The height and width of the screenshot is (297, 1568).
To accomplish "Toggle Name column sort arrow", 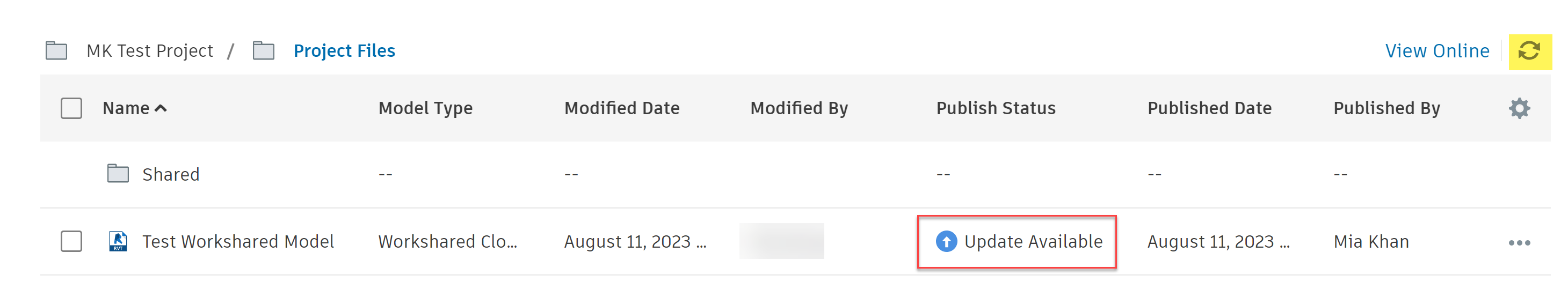I will coord(161,108).
